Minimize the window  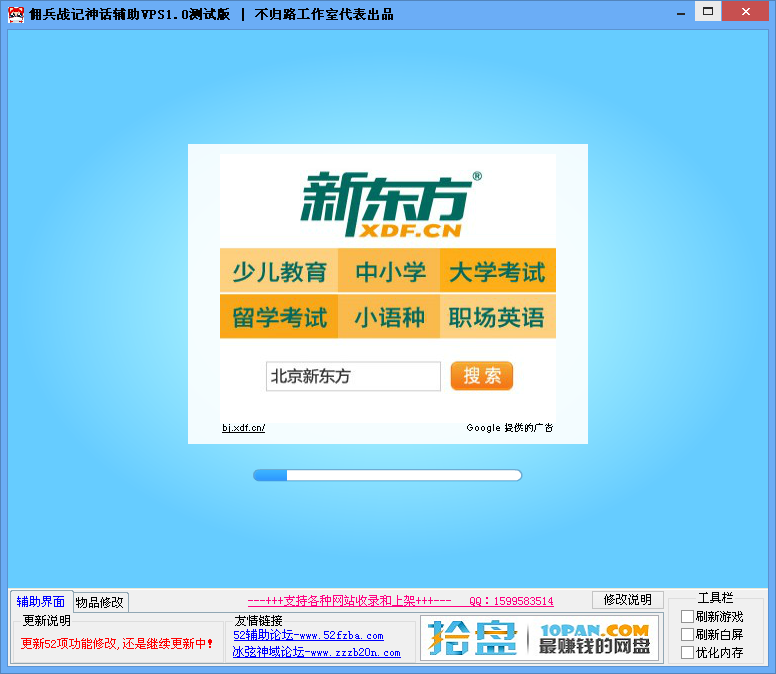pyautogui.click(x=681, y=12)
